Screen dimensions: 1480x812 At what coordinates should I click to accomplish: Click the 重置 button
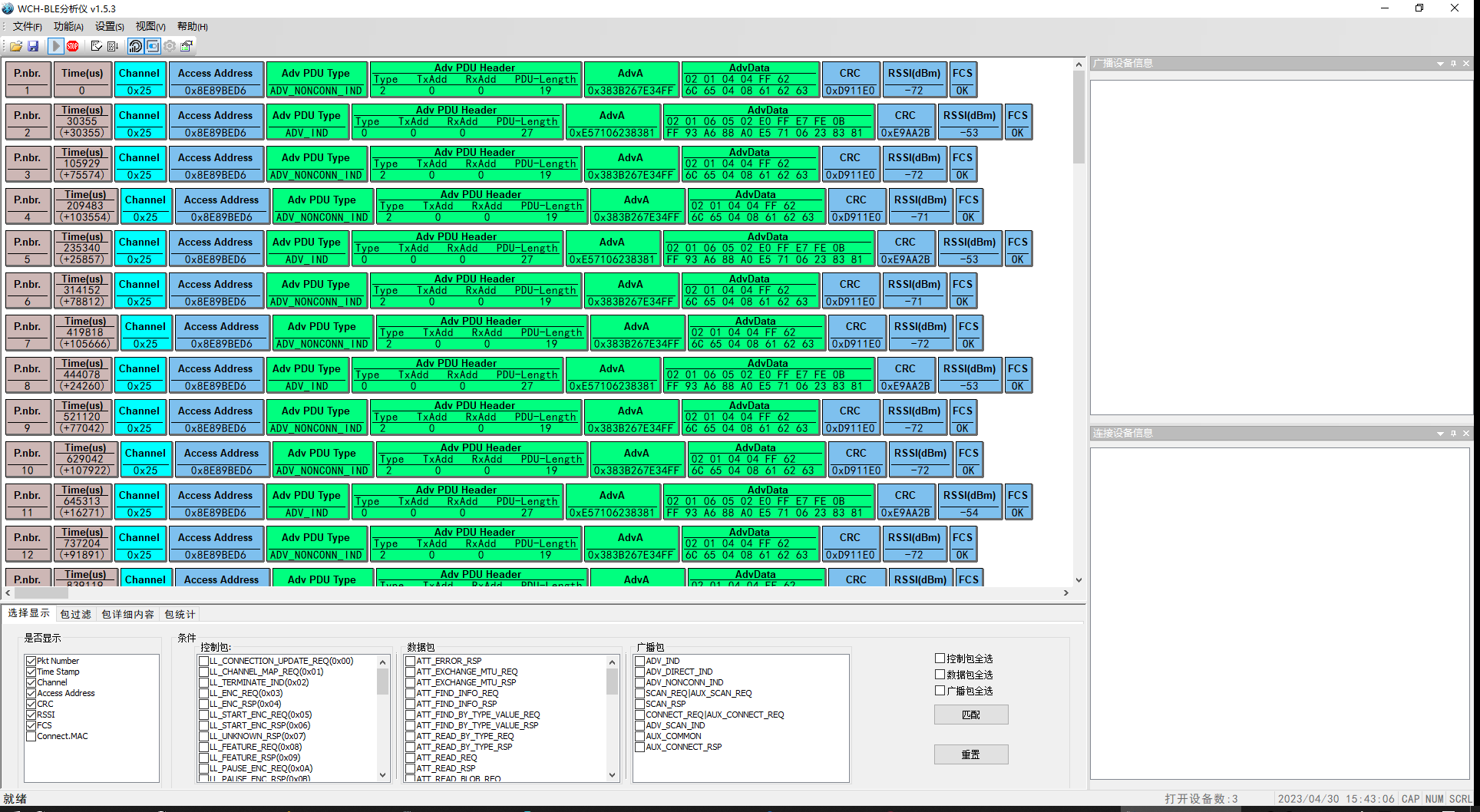971,754
